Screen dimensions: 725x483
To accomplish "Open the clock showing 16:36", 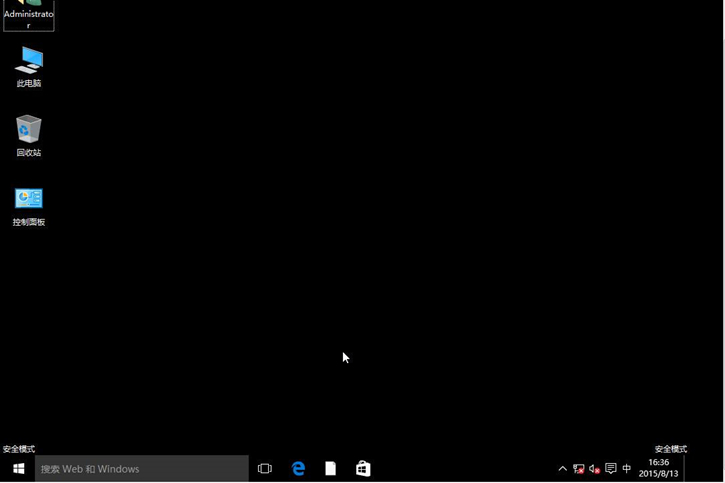I will [658, 468].
